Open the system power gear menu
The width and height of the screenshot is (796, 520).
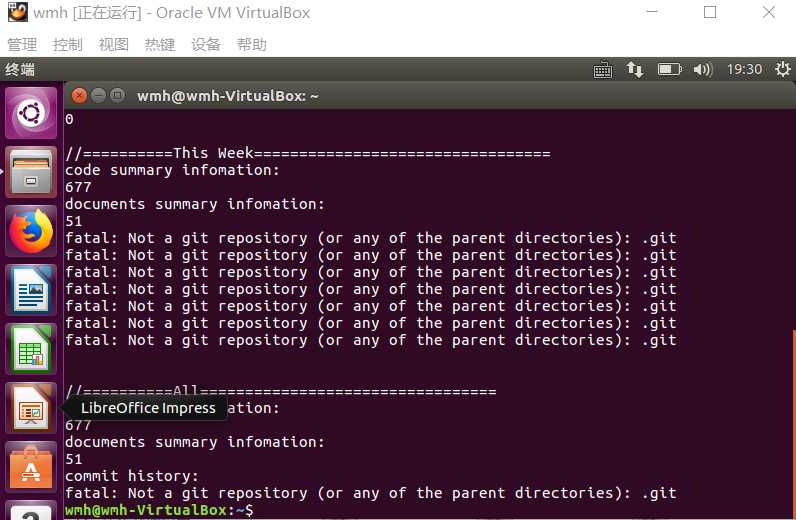point(783,69)
